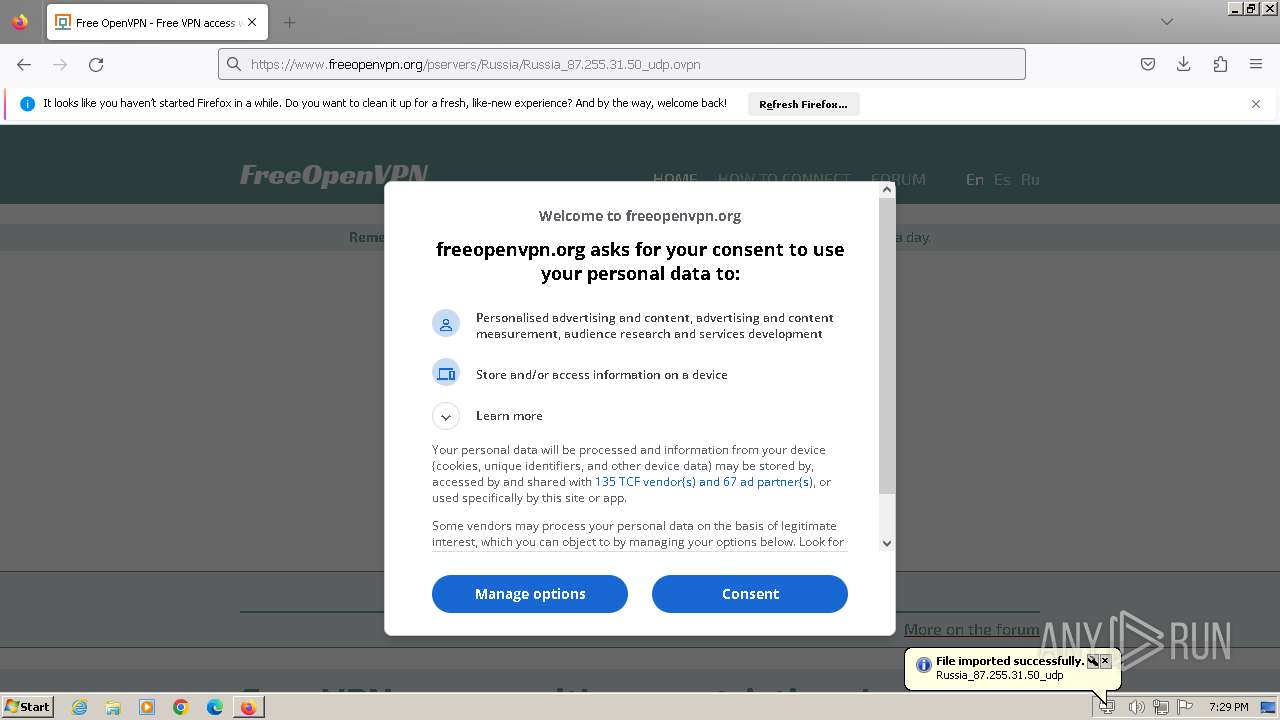This screenshot has height=720, width=1280.
Task: Open the Firefox Pocket save icon
Action: click(1148, 64)
